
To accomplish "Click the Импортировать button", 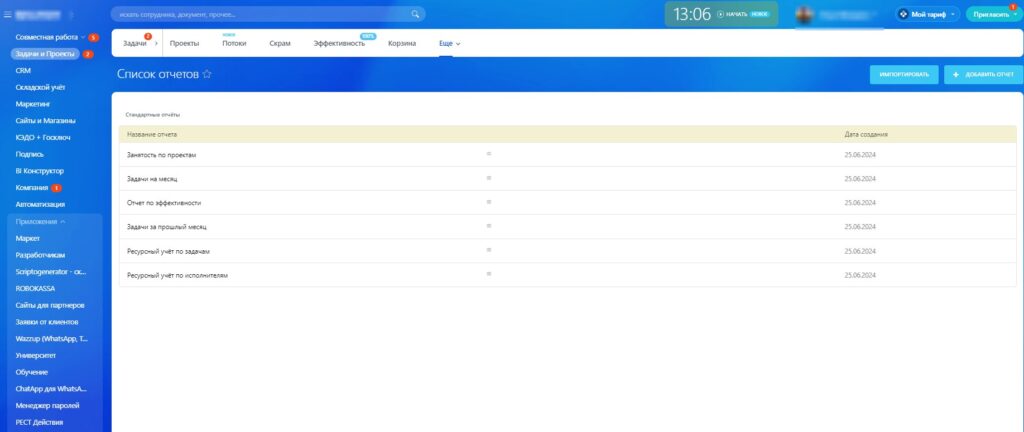I will pyautogui.click(x=904, y=74).
